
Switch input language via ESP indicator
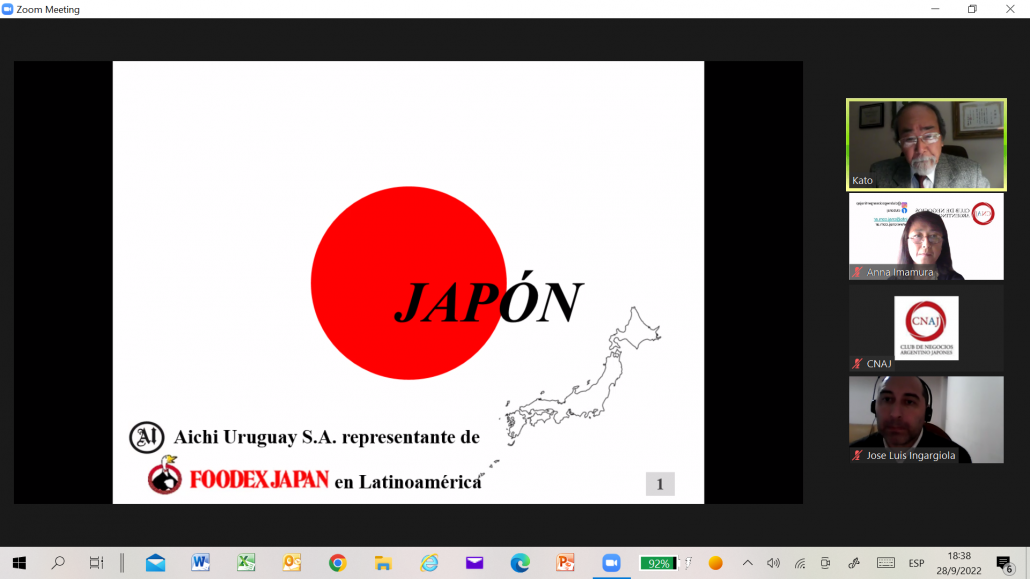[x=916, y=563]
